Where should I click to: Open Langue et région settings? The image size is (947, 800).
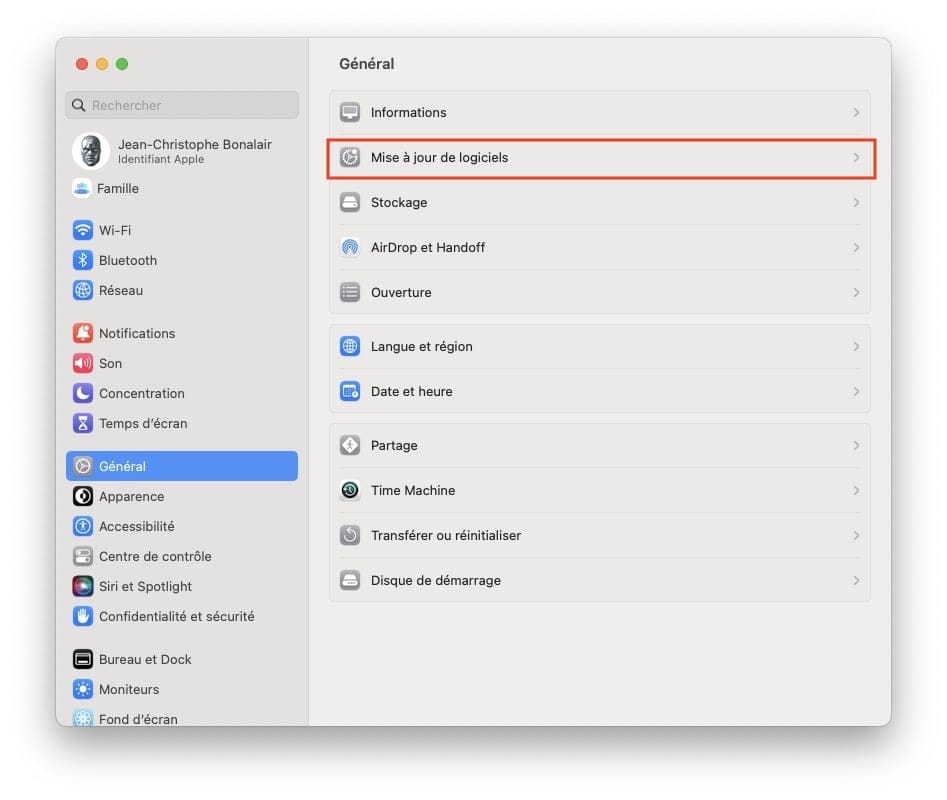click(600, 347)
